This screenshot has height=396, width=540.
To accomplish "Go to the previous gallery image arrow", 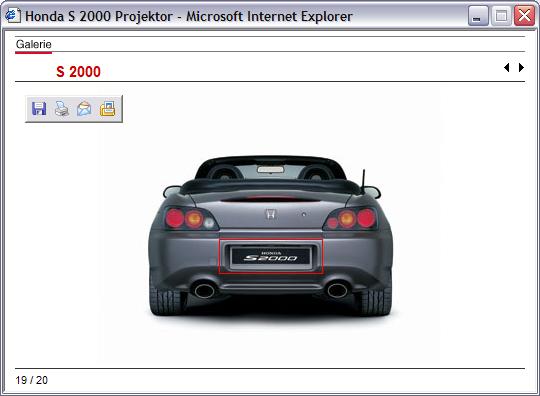I will click(506, 67).
